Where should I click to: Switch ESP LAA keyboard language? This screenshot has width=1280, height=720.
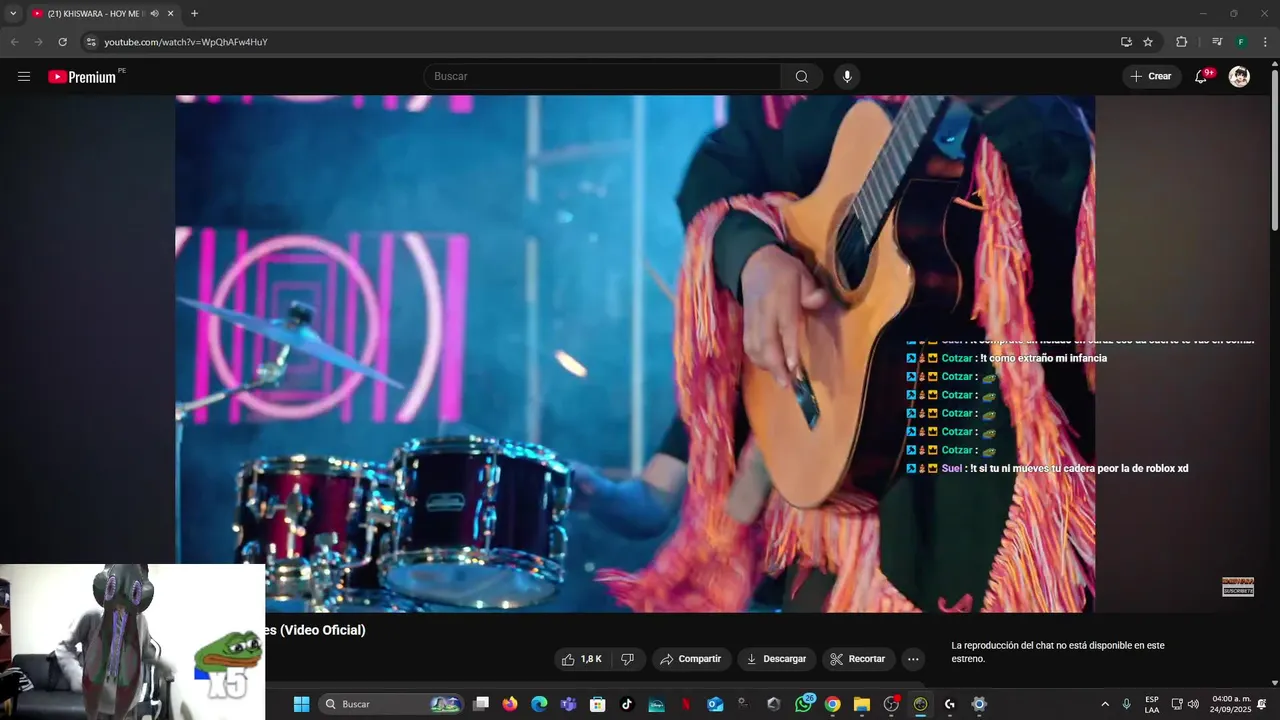1152,704
